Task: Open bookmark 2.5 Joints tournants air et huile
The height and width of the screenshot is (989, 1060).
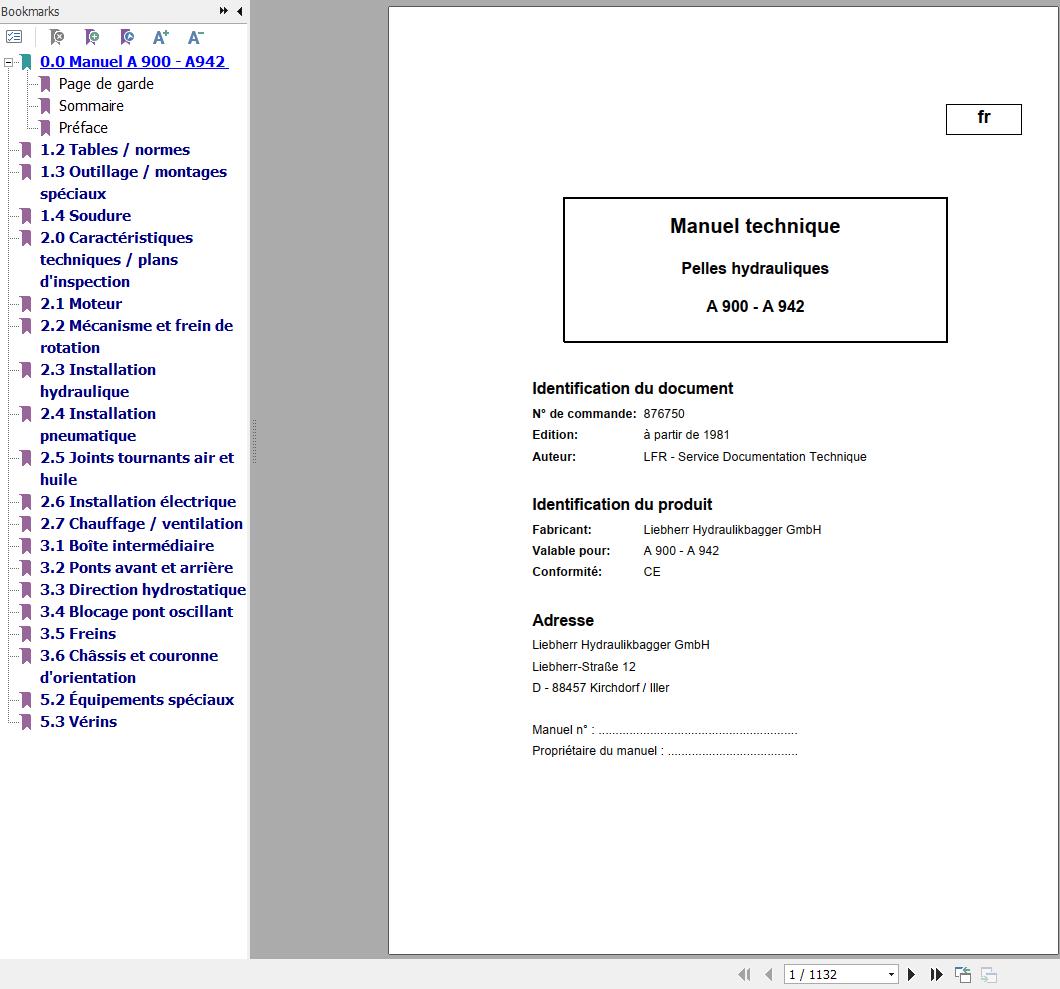Action: (x=137, y=468)
